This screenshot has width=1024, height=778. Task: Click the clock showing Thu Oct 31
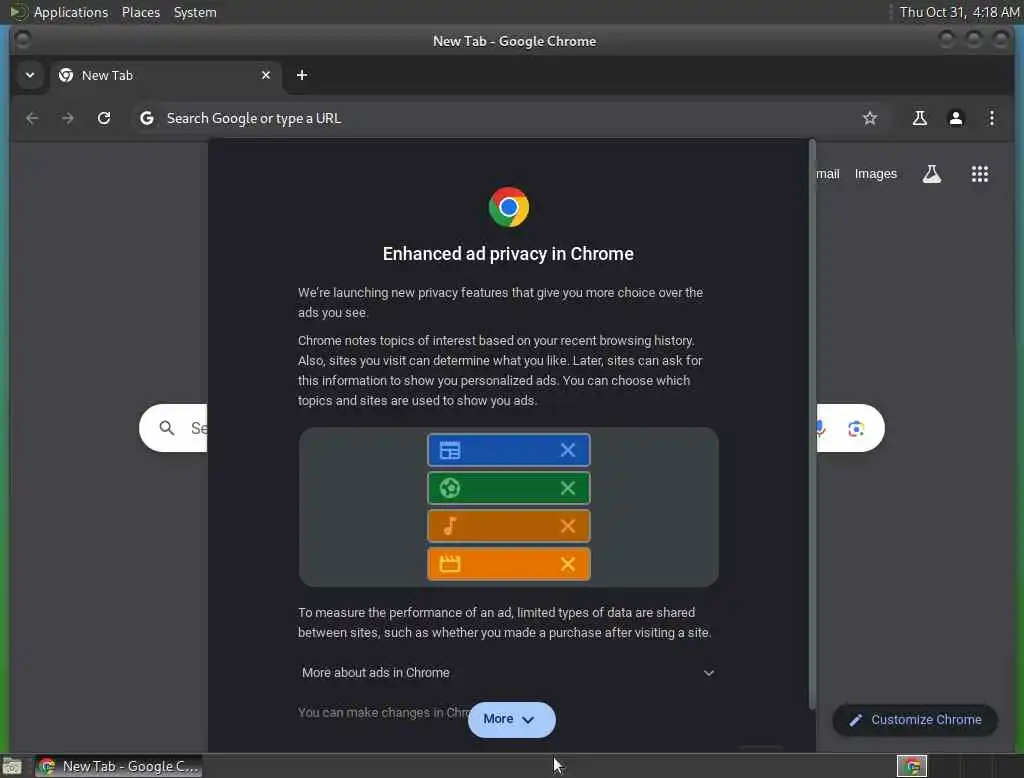tap(959, 12)
